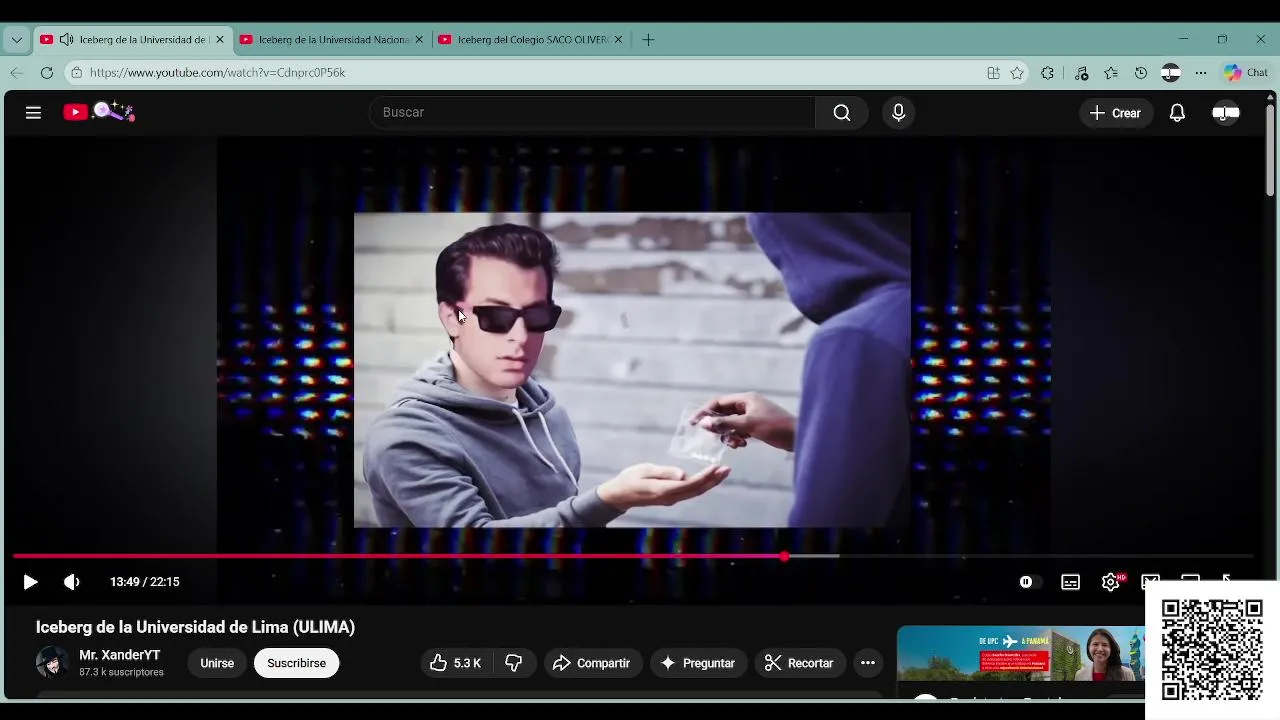Screen dimensions: 1280x720
Task: Click video title Iceberg de la Universidad de Lima
Action: 195,627
